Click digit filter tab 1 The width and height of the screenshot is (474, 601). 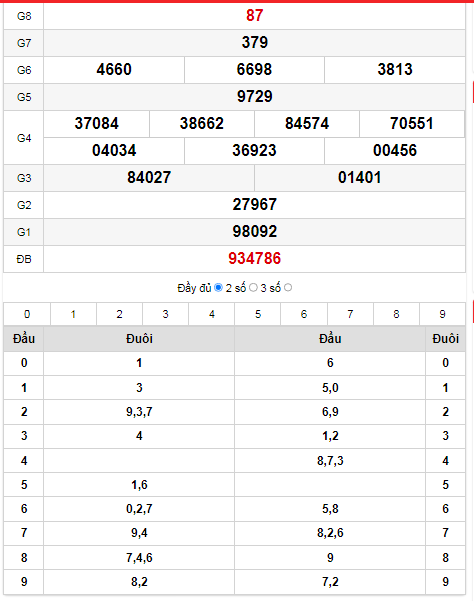click(73, 314)
